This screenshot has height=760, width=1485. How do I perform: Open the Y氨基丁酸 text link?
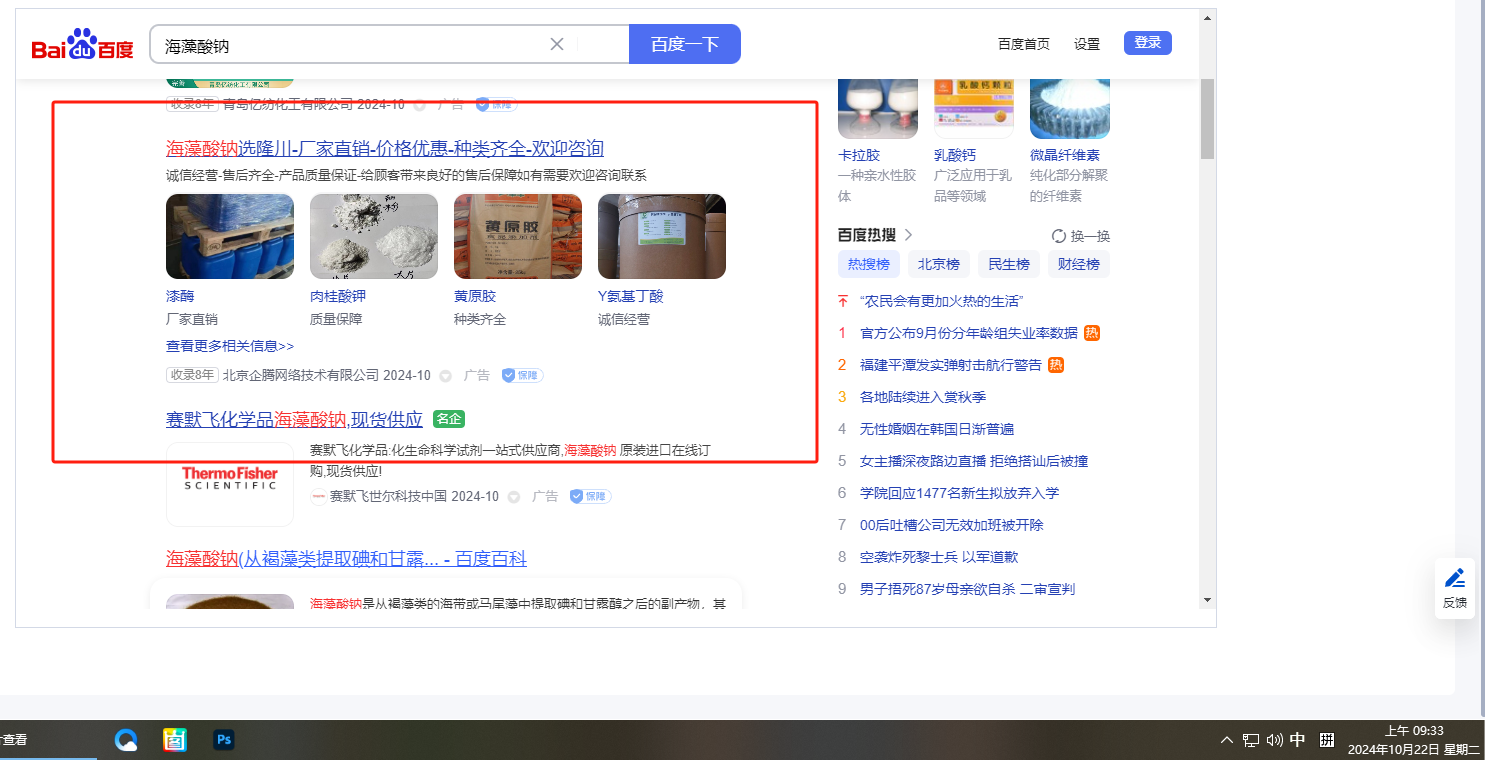(x=631, y=296)
